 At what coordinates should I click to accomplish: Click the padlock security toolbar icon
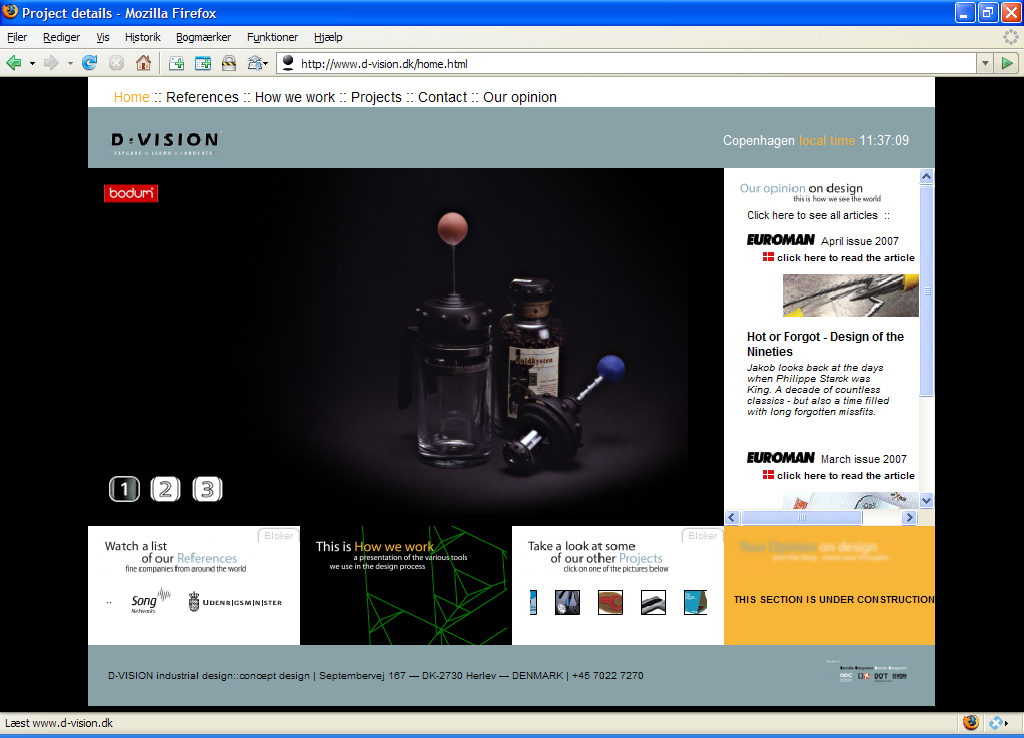(229, 63)
